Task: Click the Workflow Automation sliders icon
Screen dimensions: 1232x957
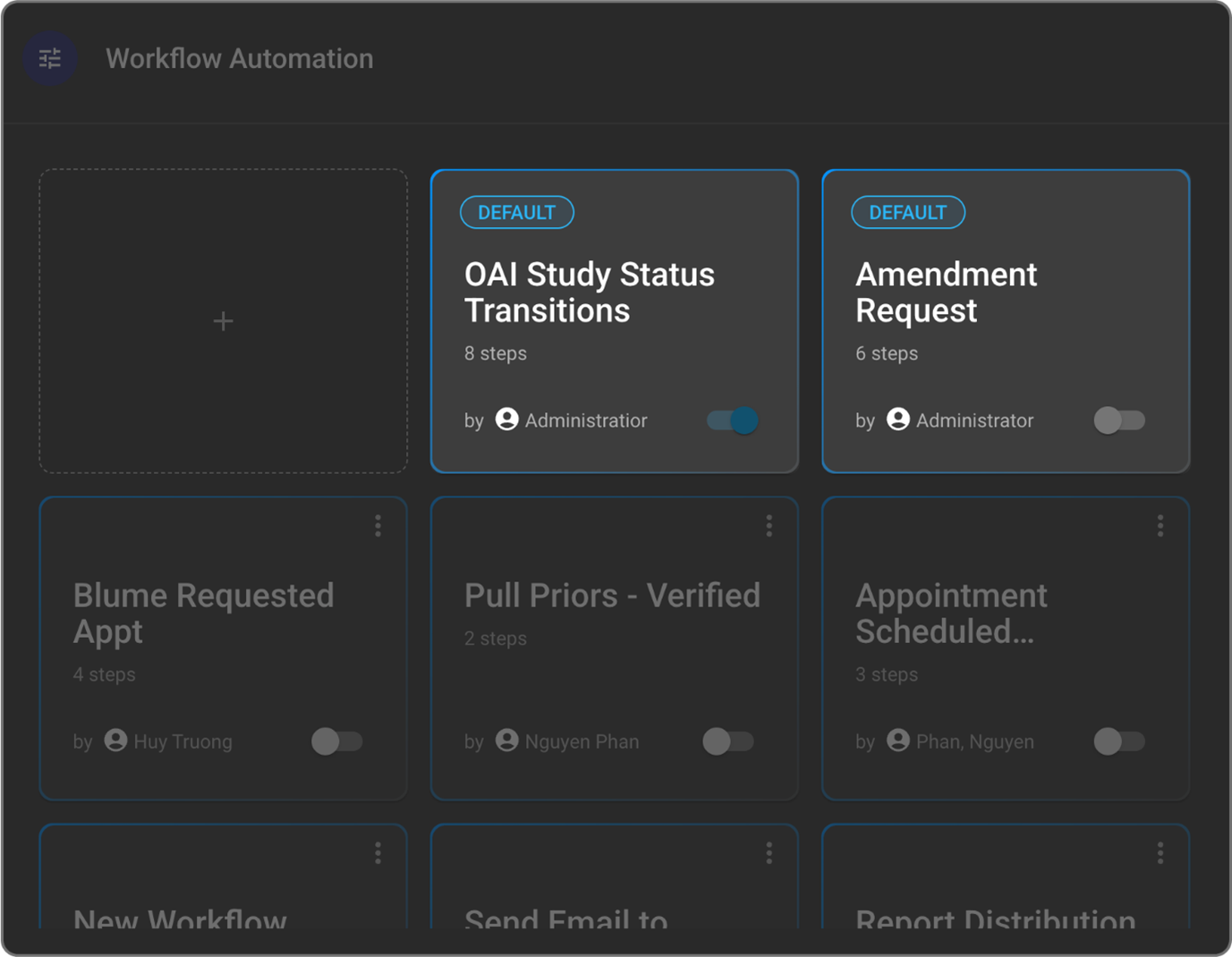Action: coord(50,59)
